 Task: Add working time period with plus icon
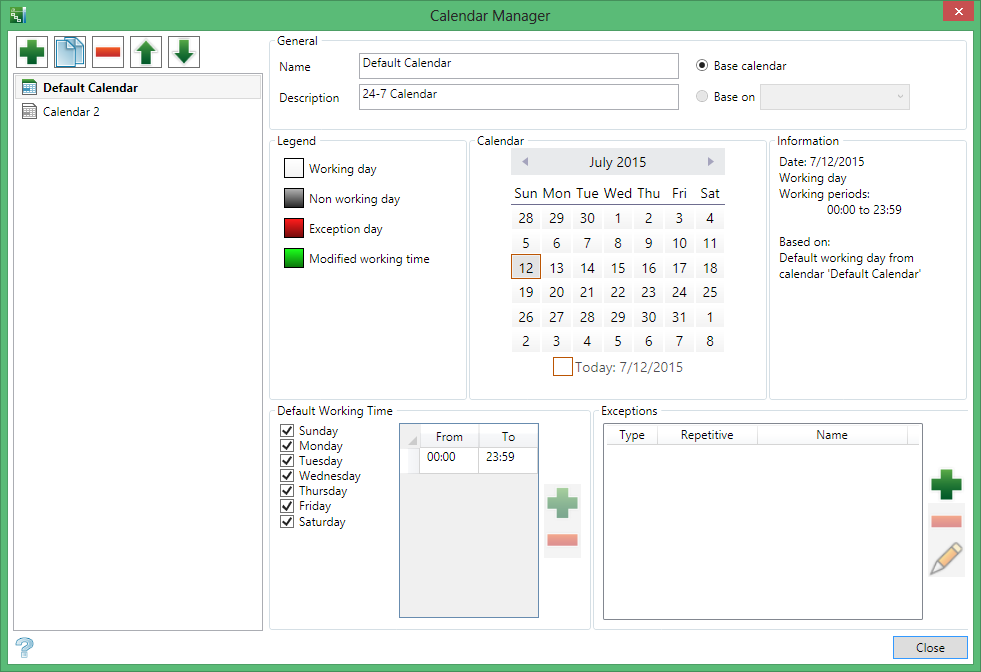[562, 503]
